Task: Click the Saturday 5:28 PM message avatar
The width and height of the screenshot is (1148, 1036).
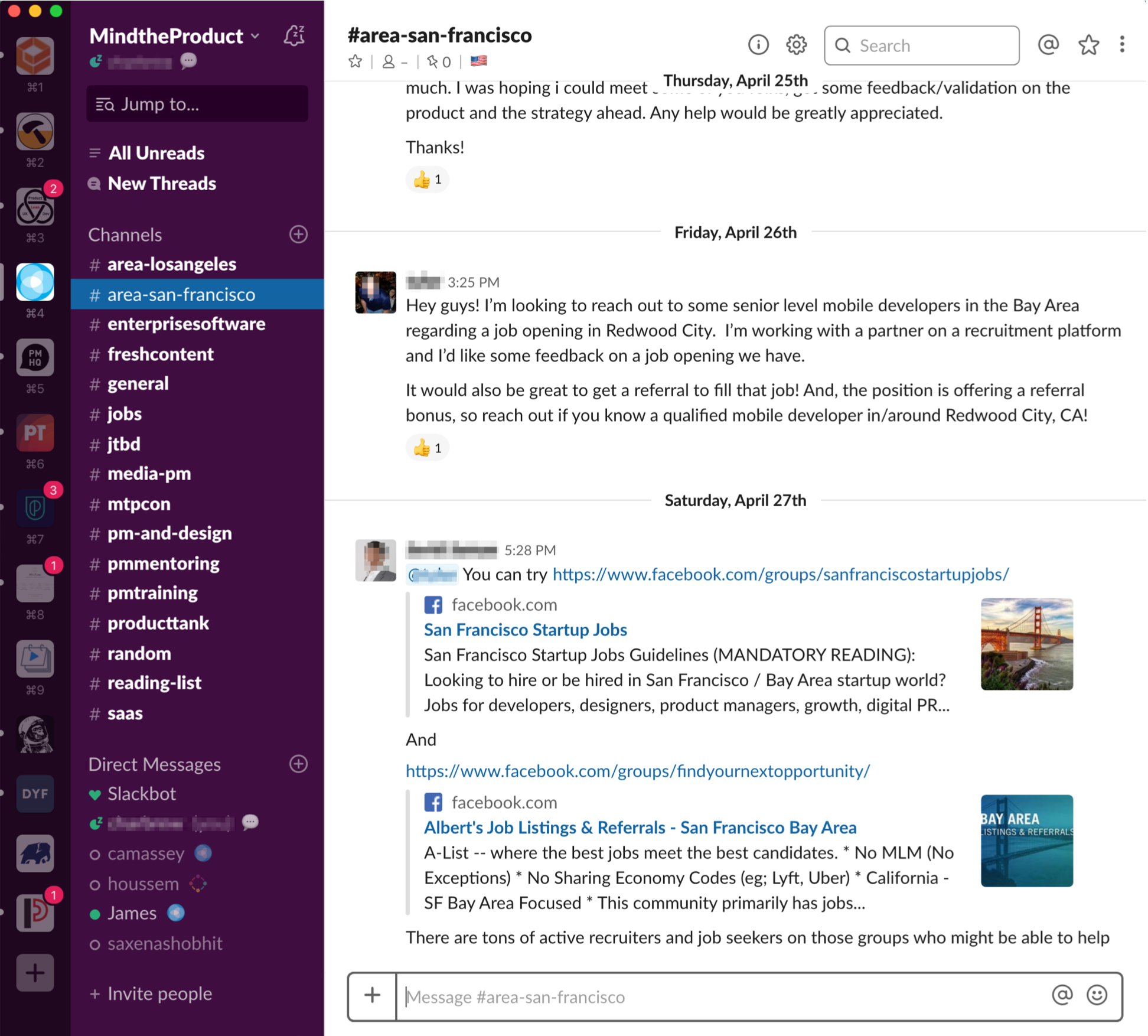Action: click(x=376, y=560)
